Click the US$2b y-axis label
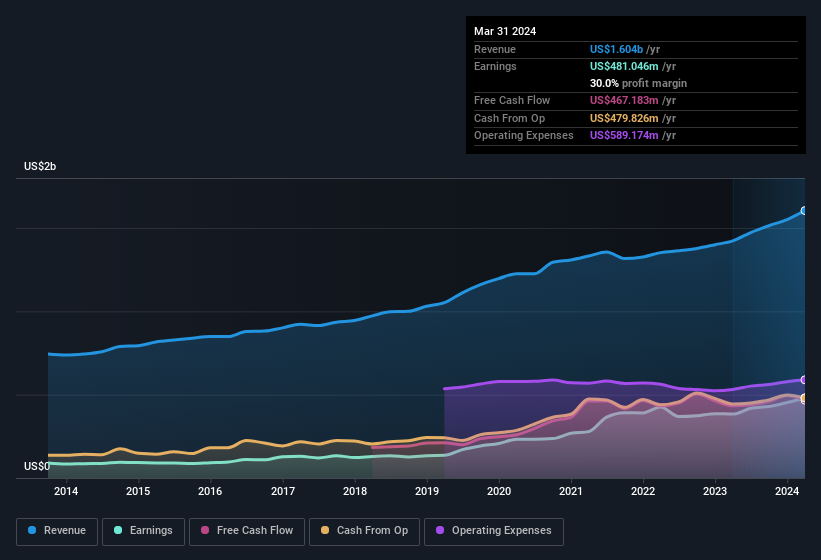821x560 pixels. point(40,166)
